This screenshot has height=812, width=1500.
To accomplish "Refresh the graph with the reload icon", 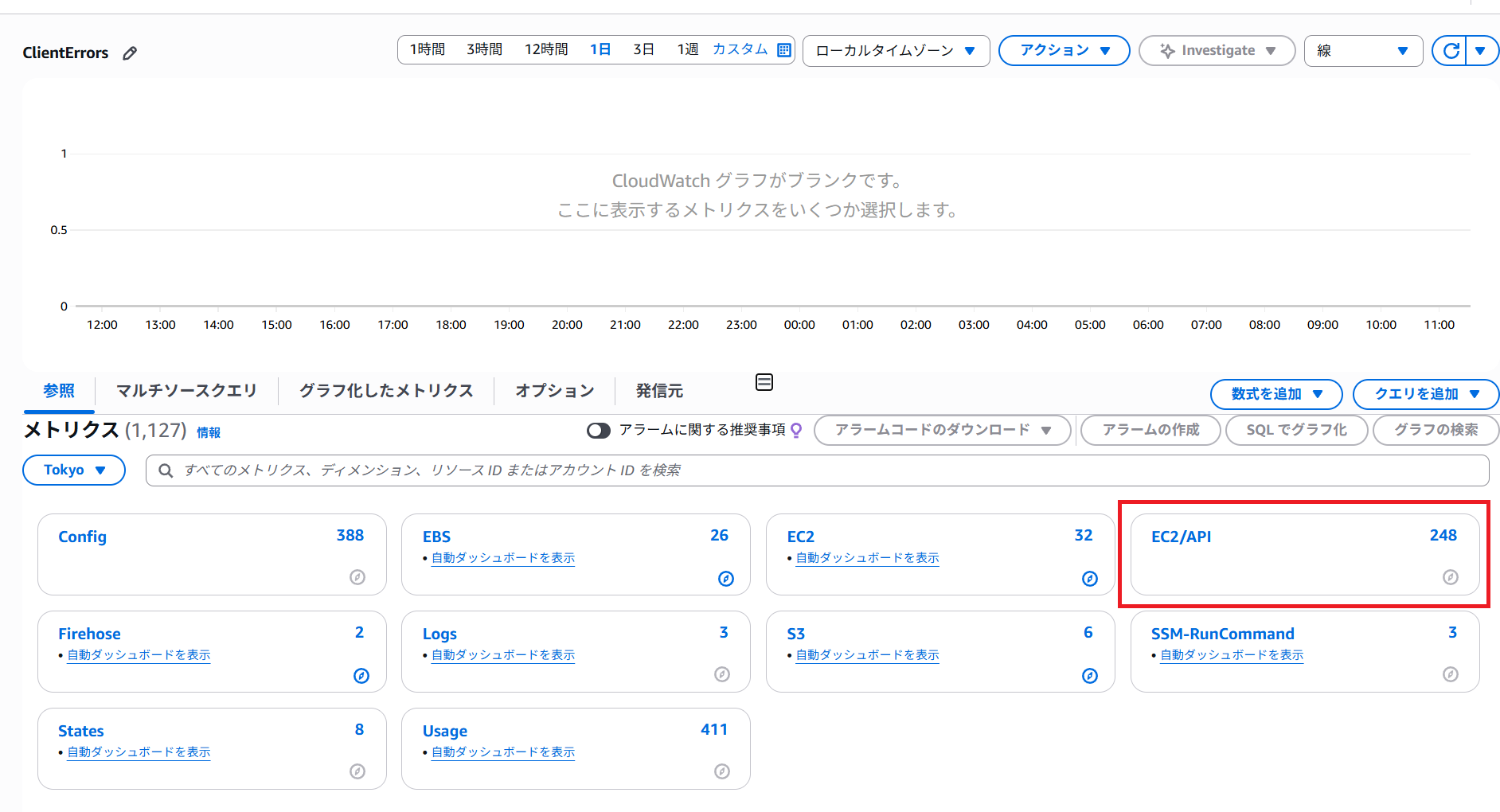I will pos(1451,51).
